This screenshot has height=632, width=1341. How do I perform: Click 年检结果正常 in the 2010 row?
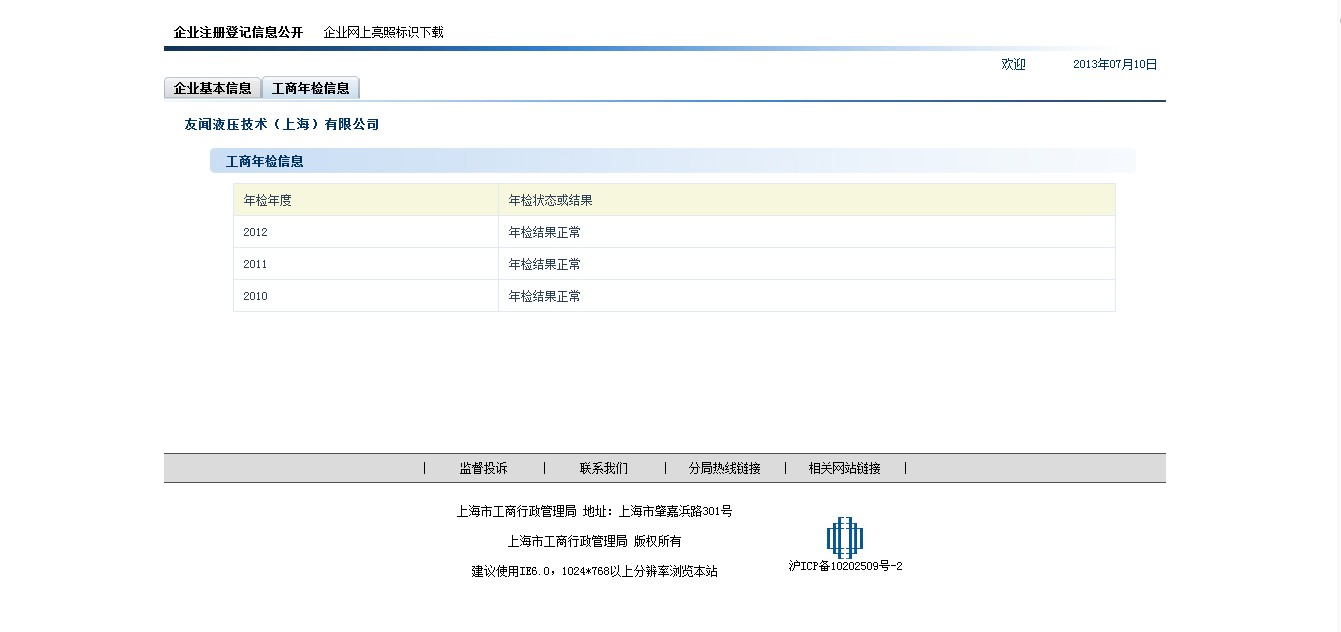tap(545, 296)
